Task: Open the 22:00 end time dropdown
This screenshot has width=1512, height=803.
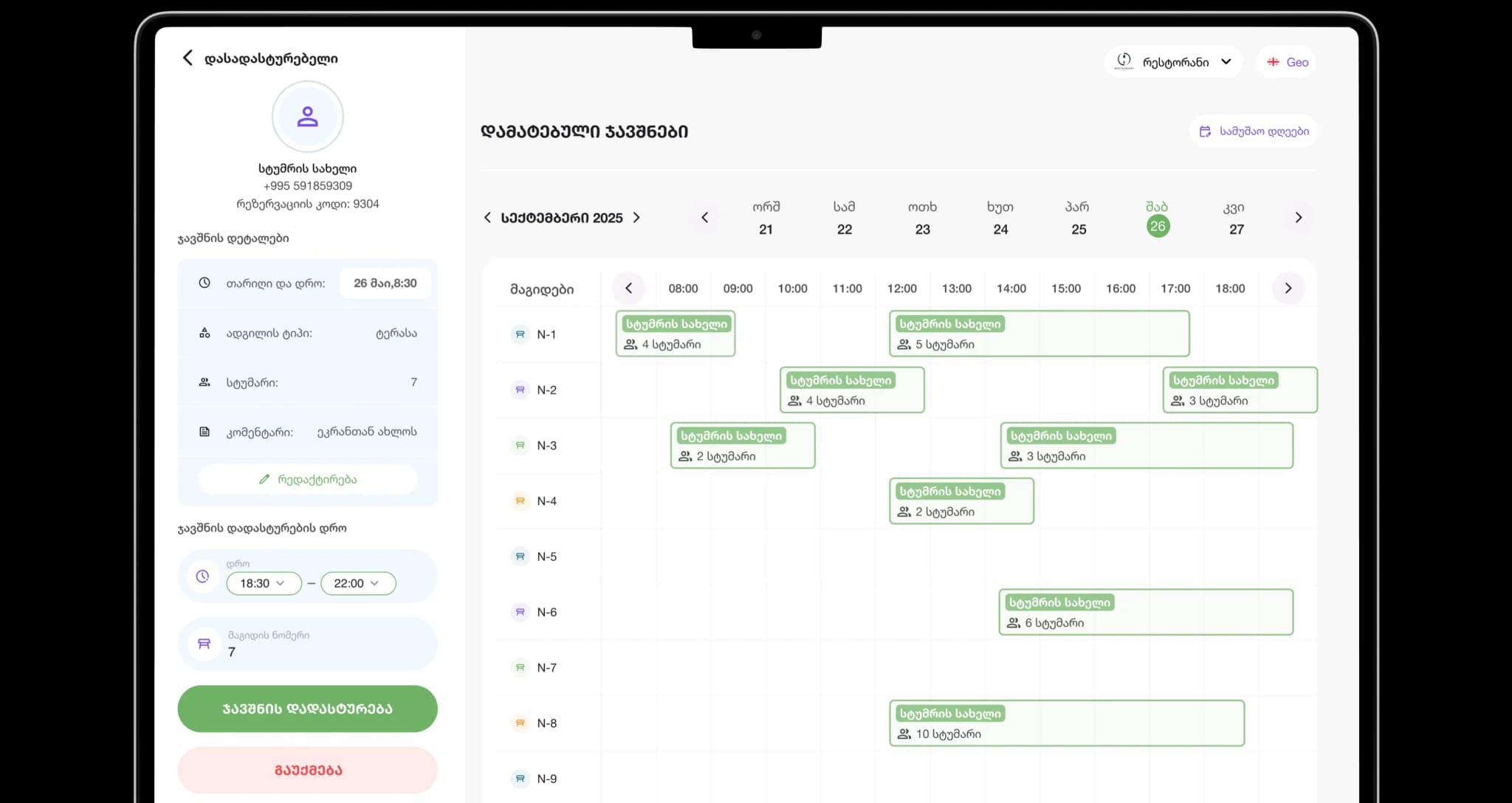Action: (x=357, y=583)
